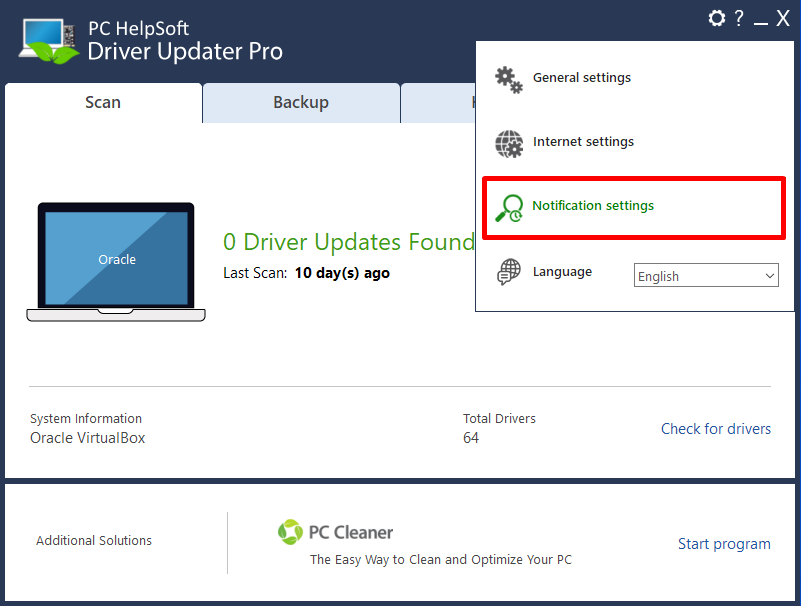Minimize the Driver Updater Pro window
Image resolution: width=801 pixels, height=606 pixels.
click(x=761, y=23)
